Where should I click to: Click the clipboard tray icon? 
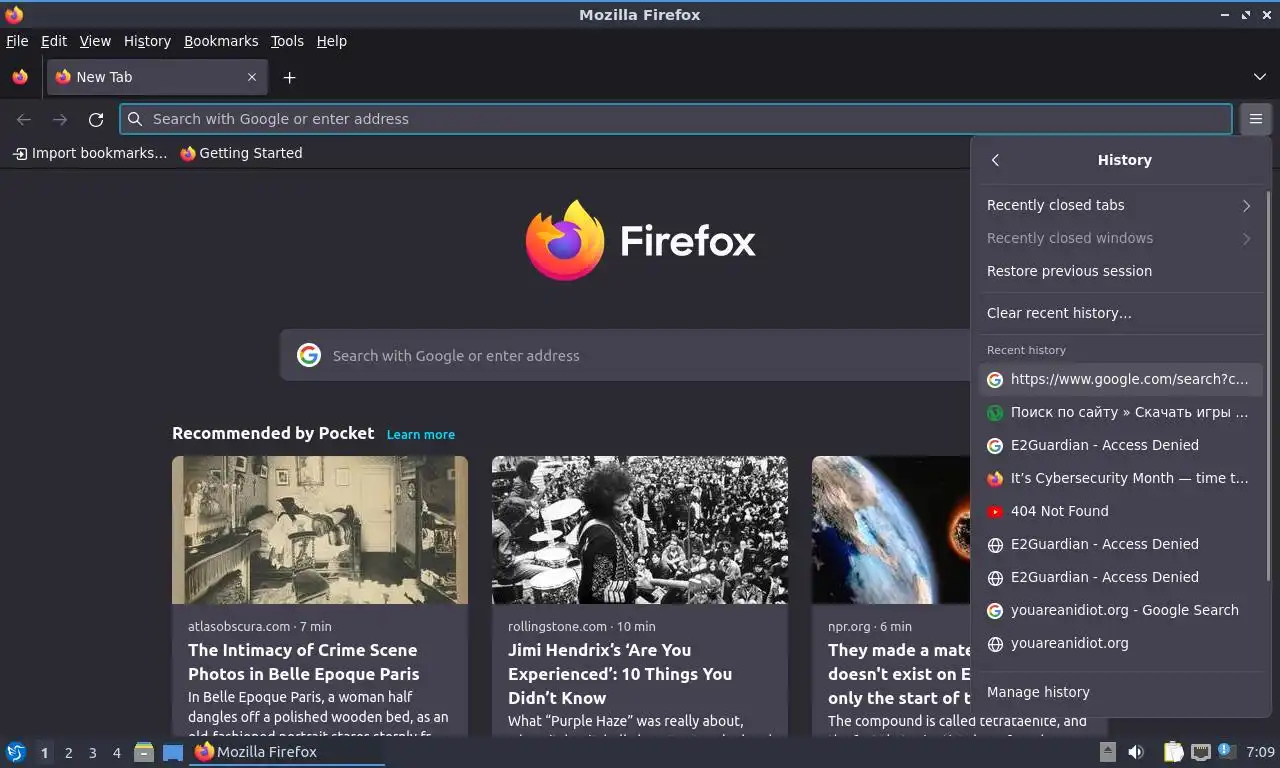1174,752
